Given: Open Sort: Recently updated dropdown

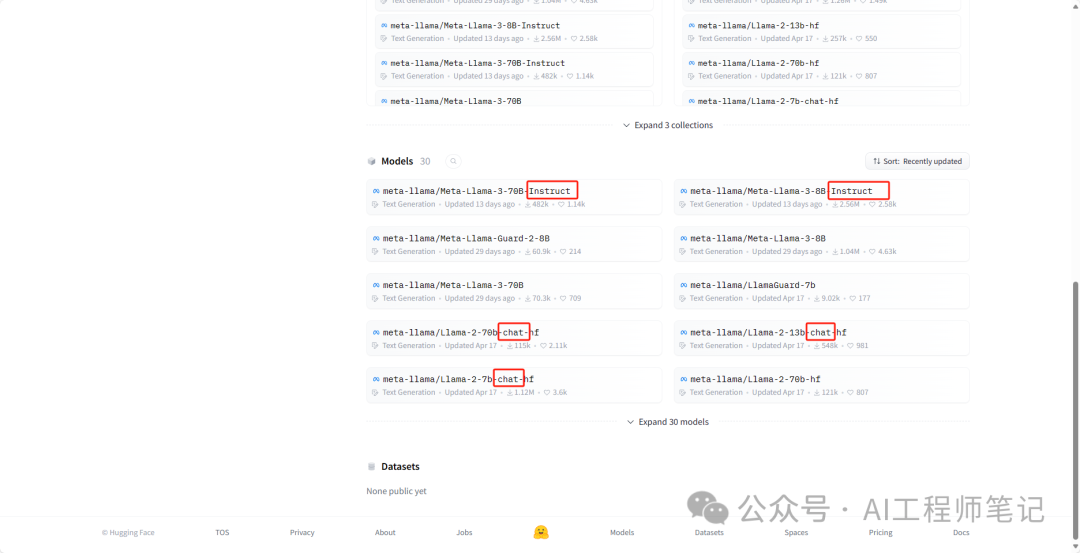Looking at the screenshot, I should (917, 161).
